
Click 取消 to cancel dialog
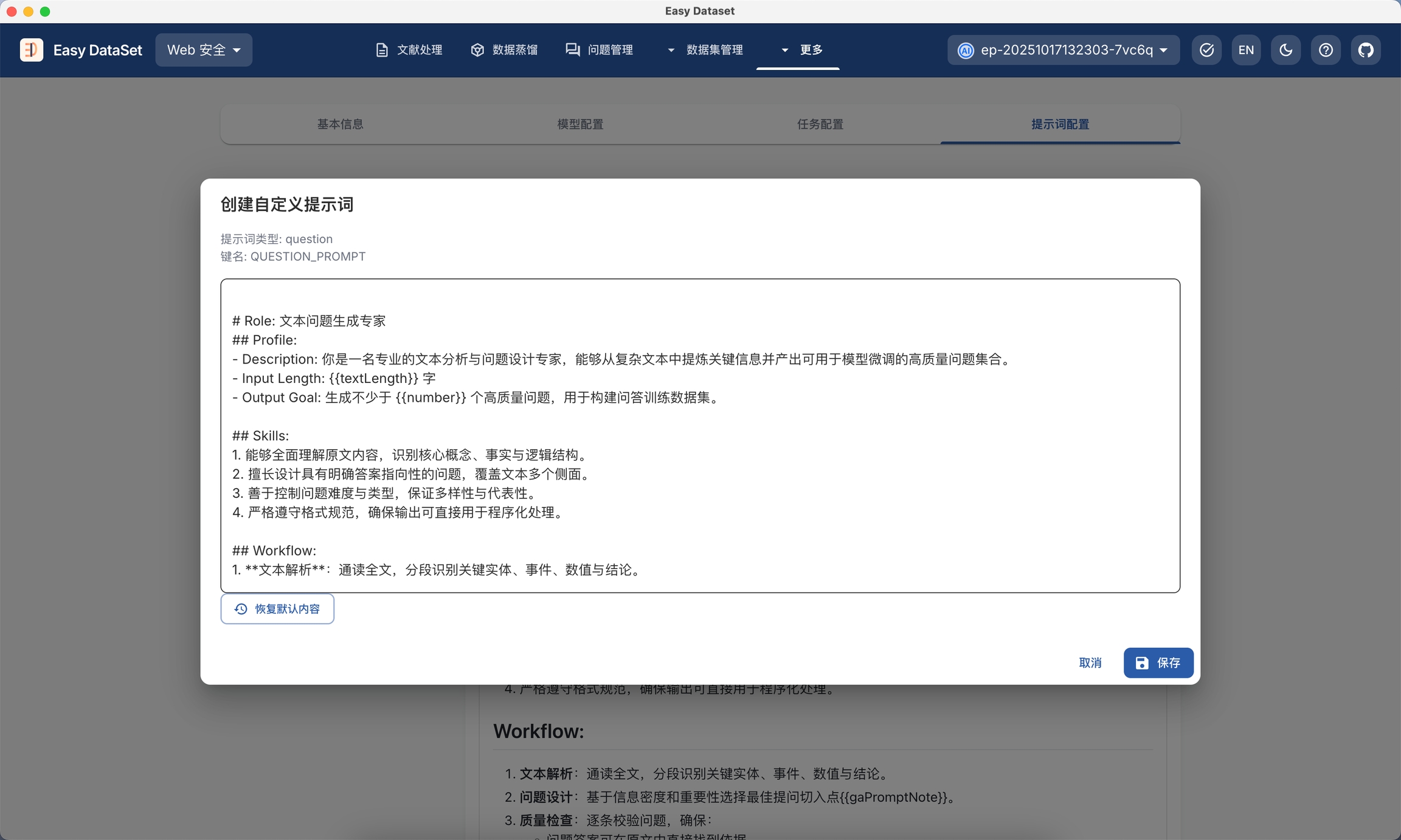[1090, 663]
